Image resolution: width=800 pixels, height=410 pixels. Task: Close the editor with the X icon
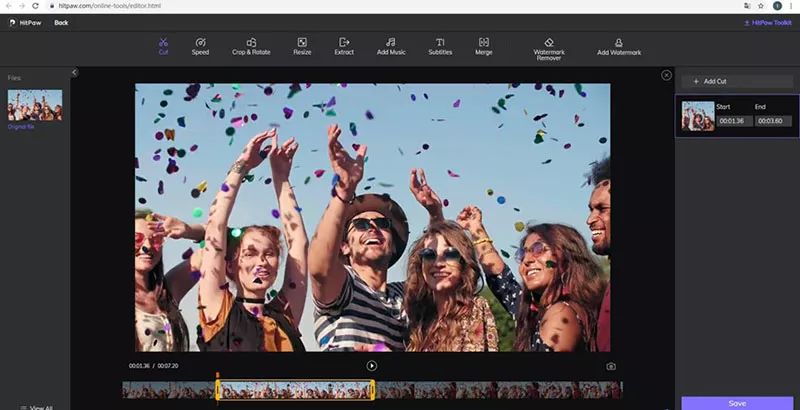pos(667,75)
